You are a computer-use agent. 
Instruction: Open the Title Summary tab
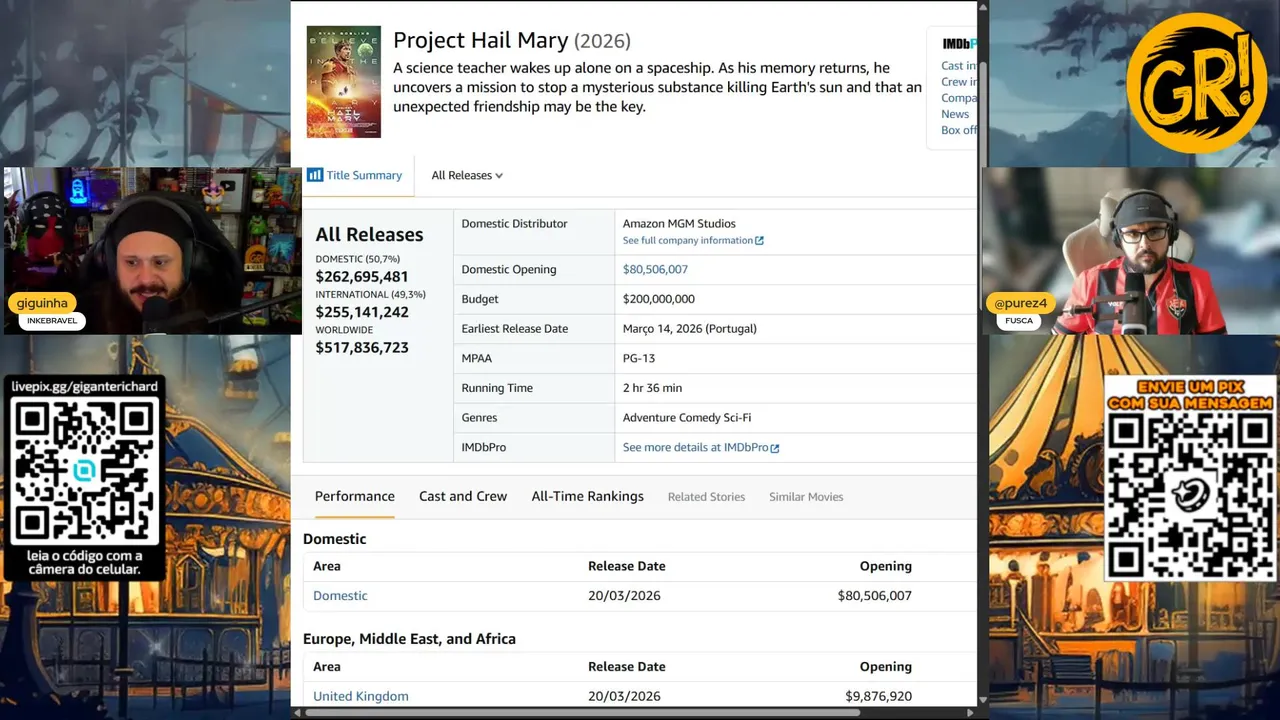(355, 175)
